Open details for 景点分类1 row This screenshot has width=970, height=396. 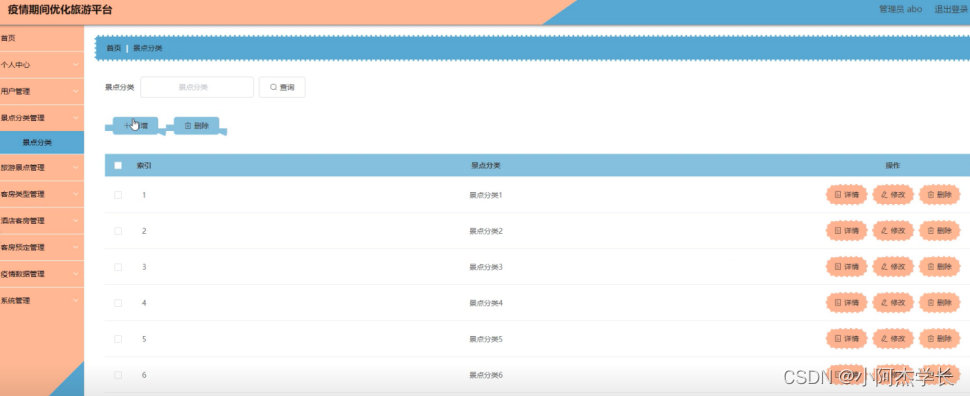[846, 195]
